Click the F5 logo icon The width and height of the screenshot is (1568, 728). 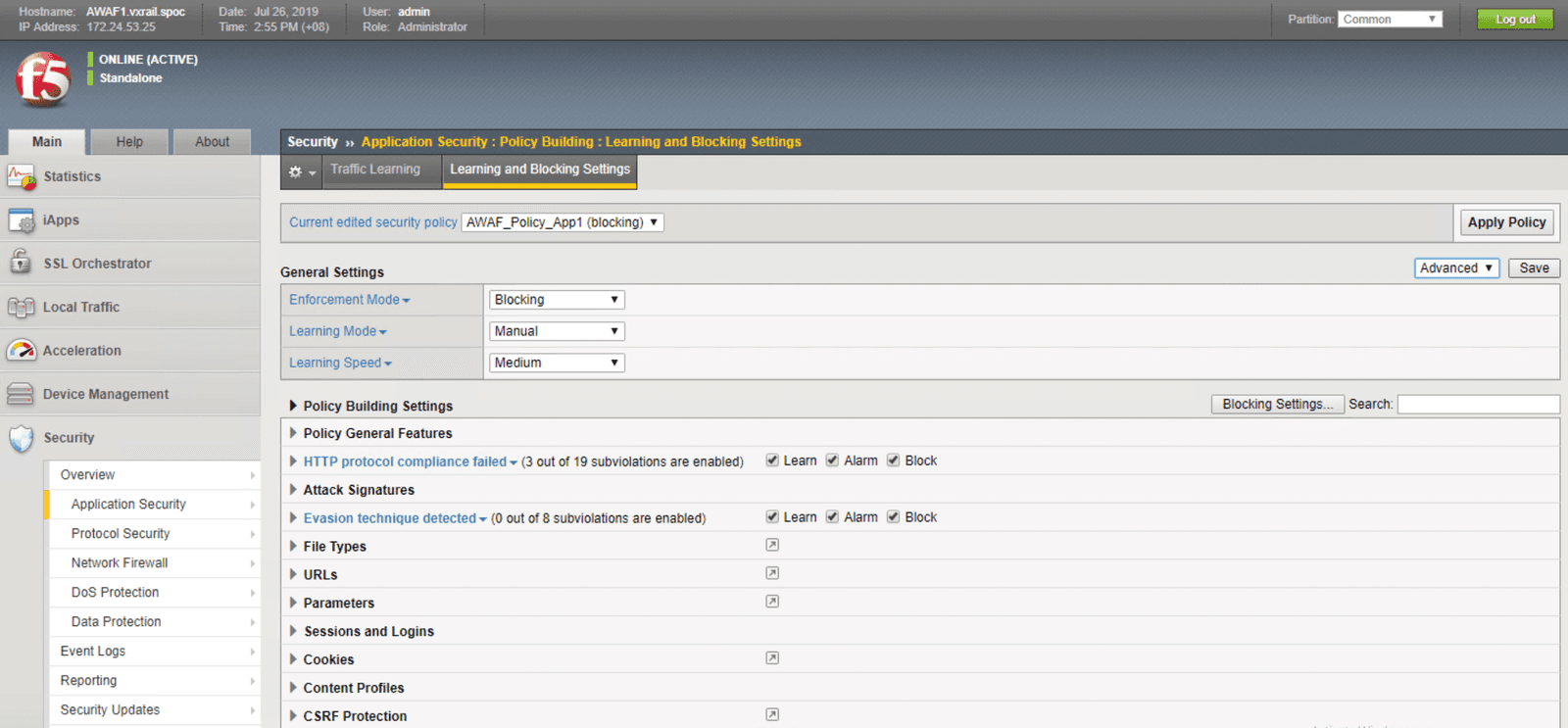(x=43, y=79)
